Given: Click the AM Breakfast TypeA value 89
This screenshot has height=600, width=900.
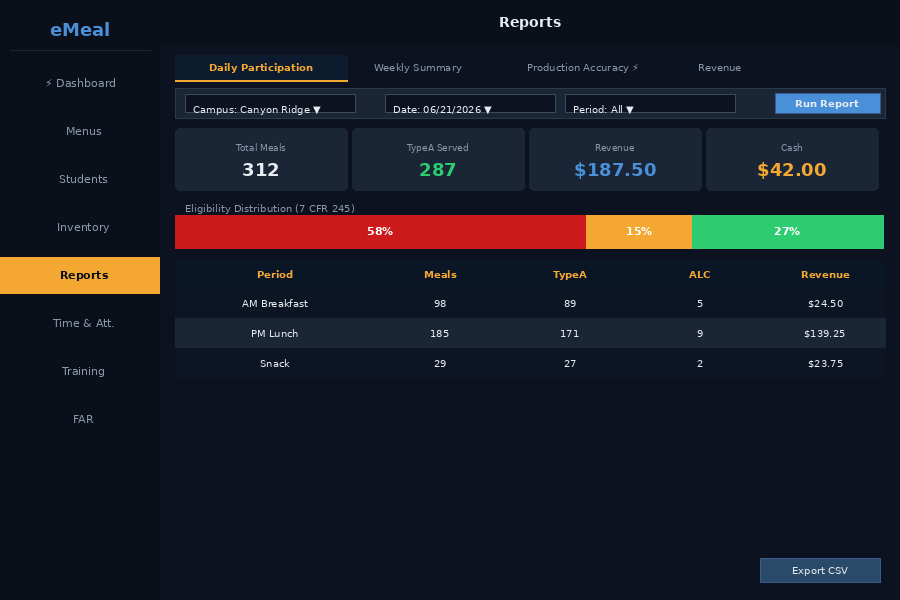Looking at the screenshot, I should pos(570,304).
